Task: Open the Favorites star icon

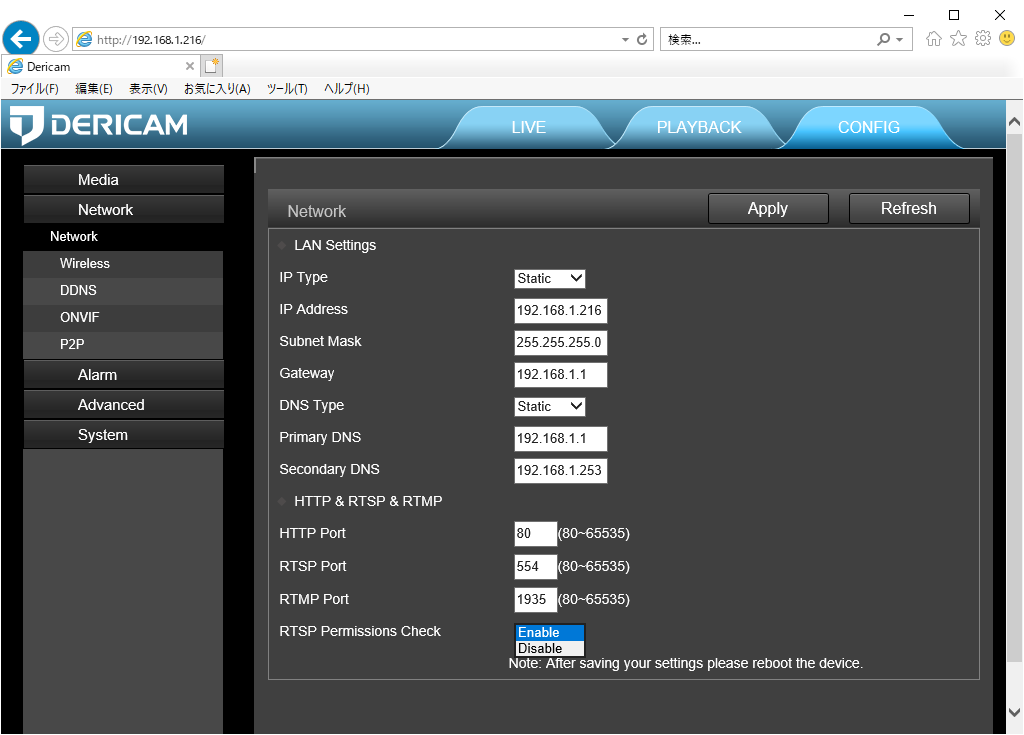Action: coord(958,39)
